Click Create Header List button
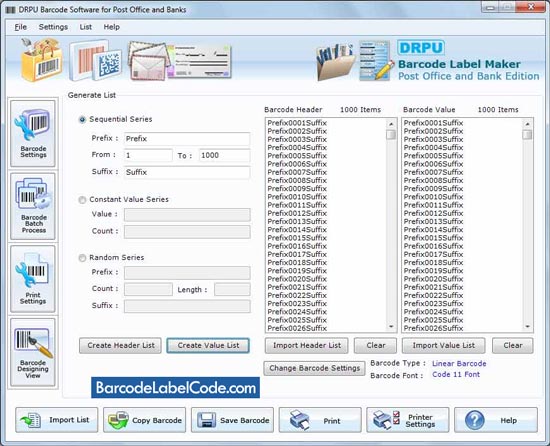 (120, 345)
